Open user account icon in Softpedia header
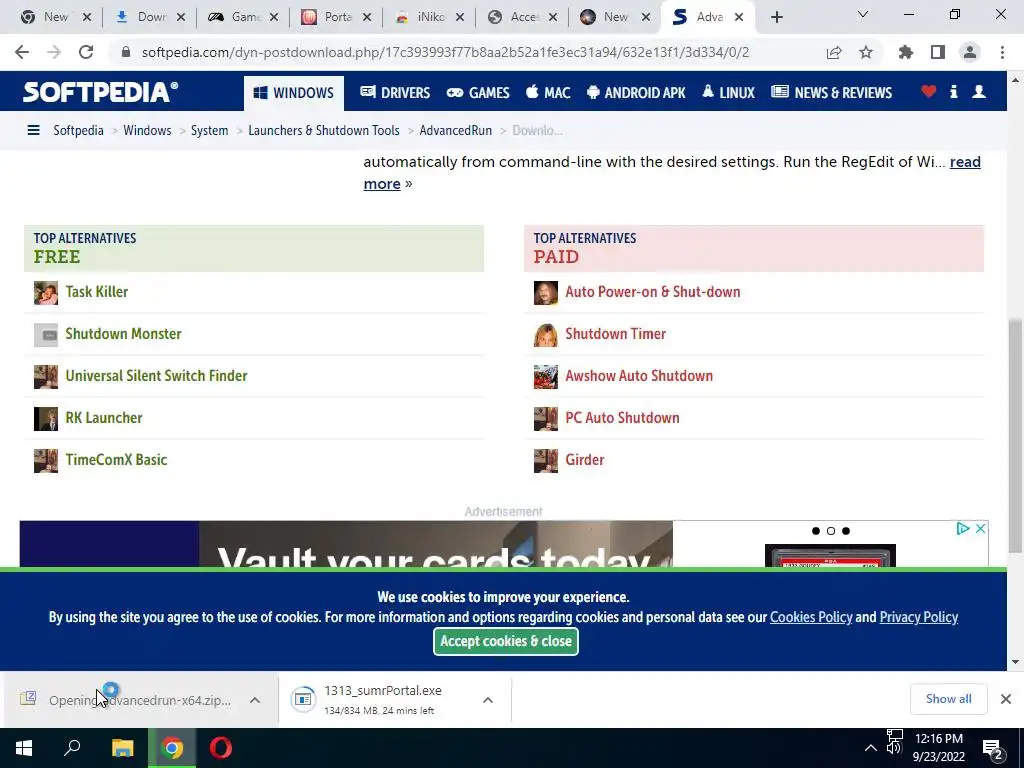This screenshot has height=768, width=1024. (979, 92)
